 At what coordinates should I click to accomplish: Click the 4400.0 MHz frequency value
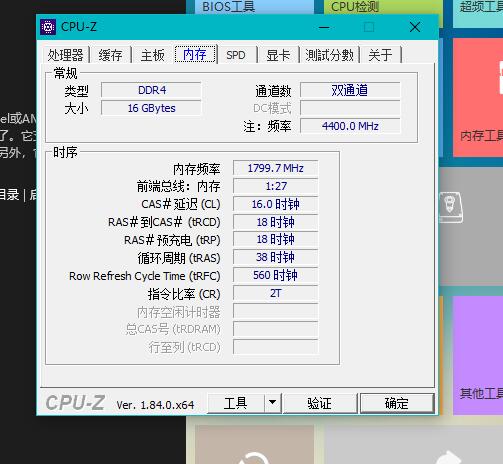tap(350, 126)
